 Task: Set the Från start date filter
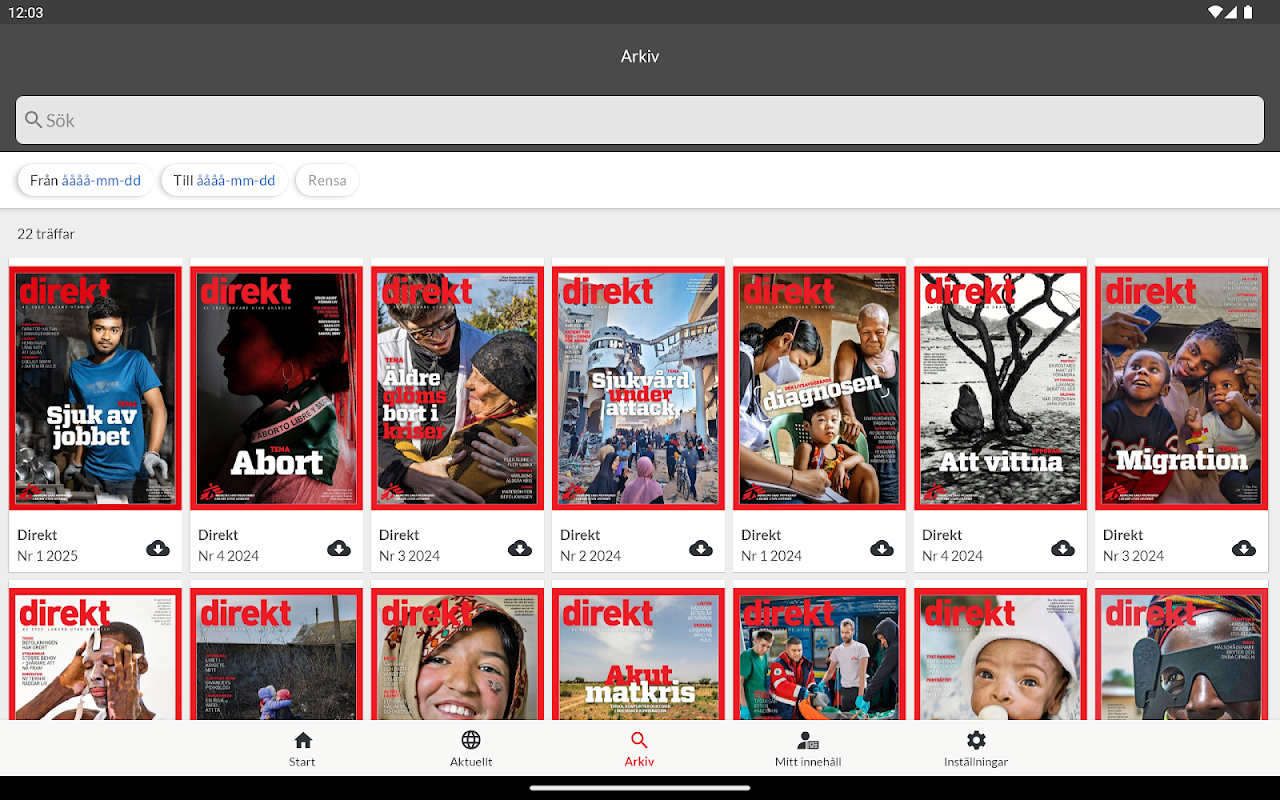pos(85,180)
